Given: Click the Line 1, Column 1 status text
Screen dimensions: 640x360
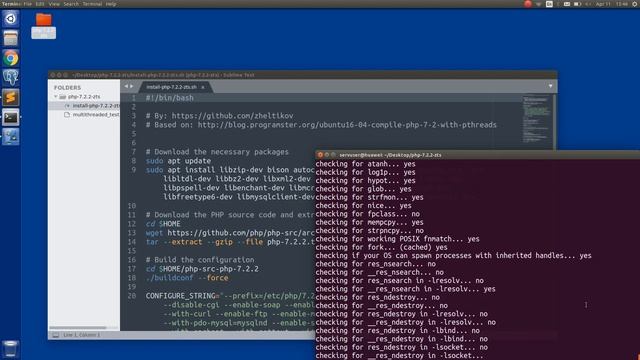Looking at the screenshot, I should point(82,335).
